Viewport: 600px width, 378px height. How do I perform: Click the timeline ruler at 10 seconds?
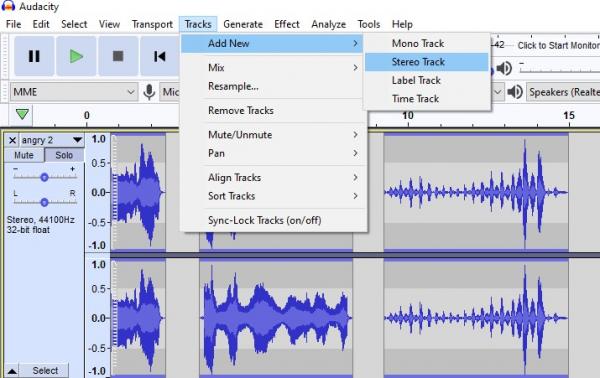click(x=408, y=116)
